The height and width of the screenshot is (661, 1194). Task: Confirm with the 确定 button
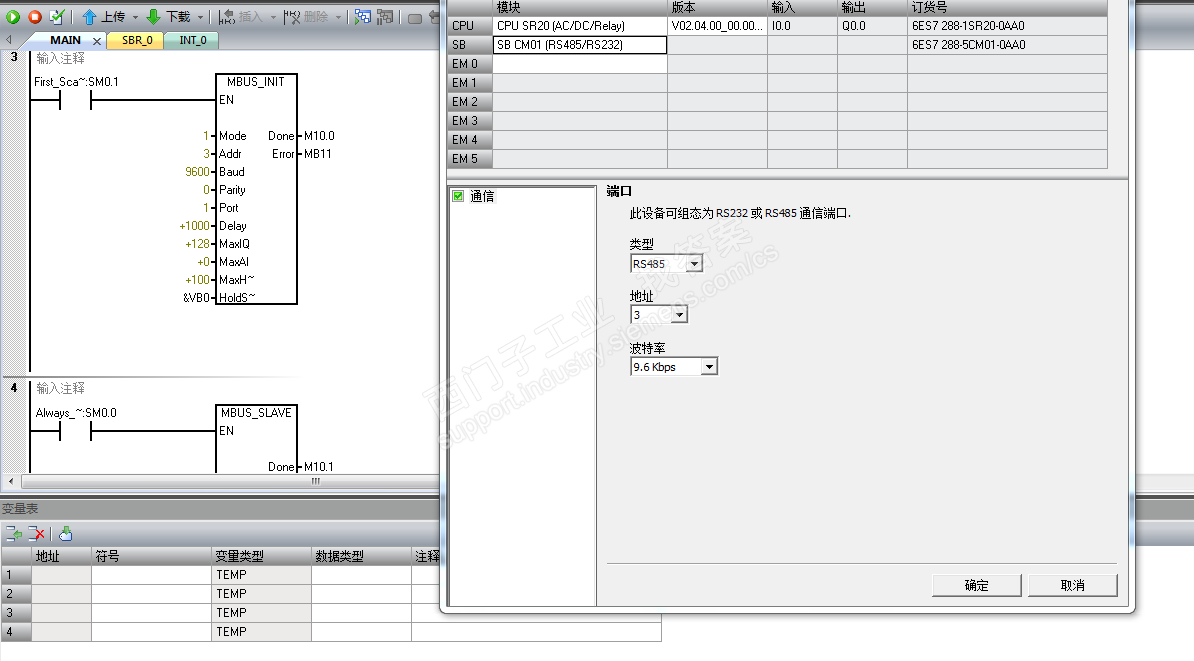coord(976,586)
